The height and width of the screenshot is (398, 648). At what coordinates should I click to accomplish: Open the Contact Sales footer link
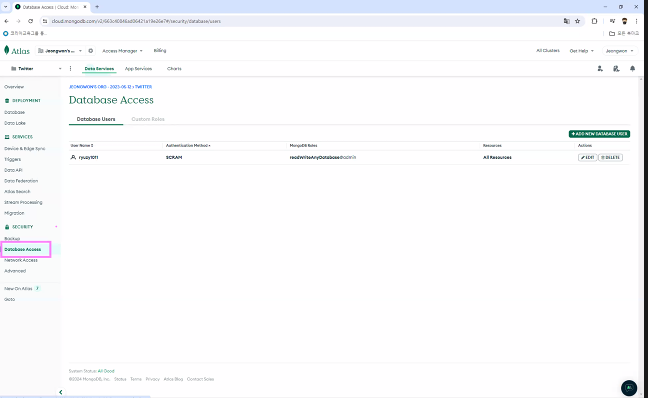200,379
